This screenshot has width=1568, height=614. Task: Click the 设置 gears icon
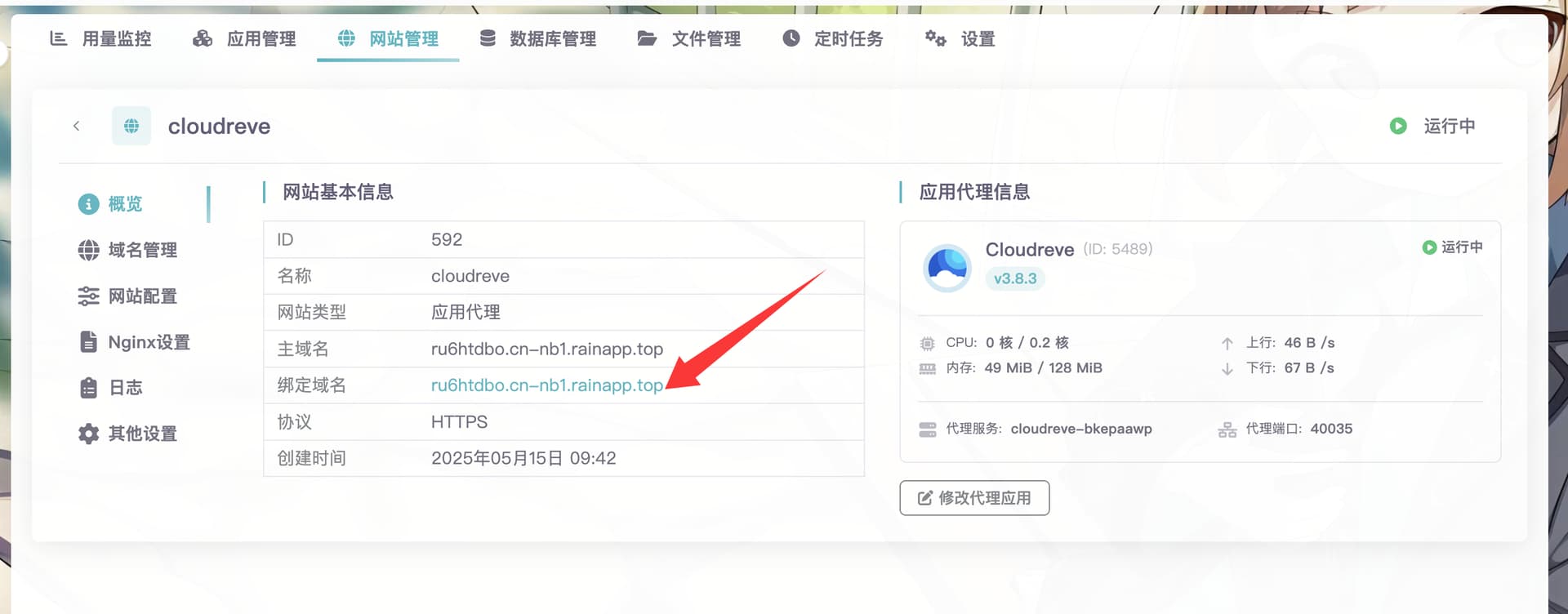coord(935,38)
